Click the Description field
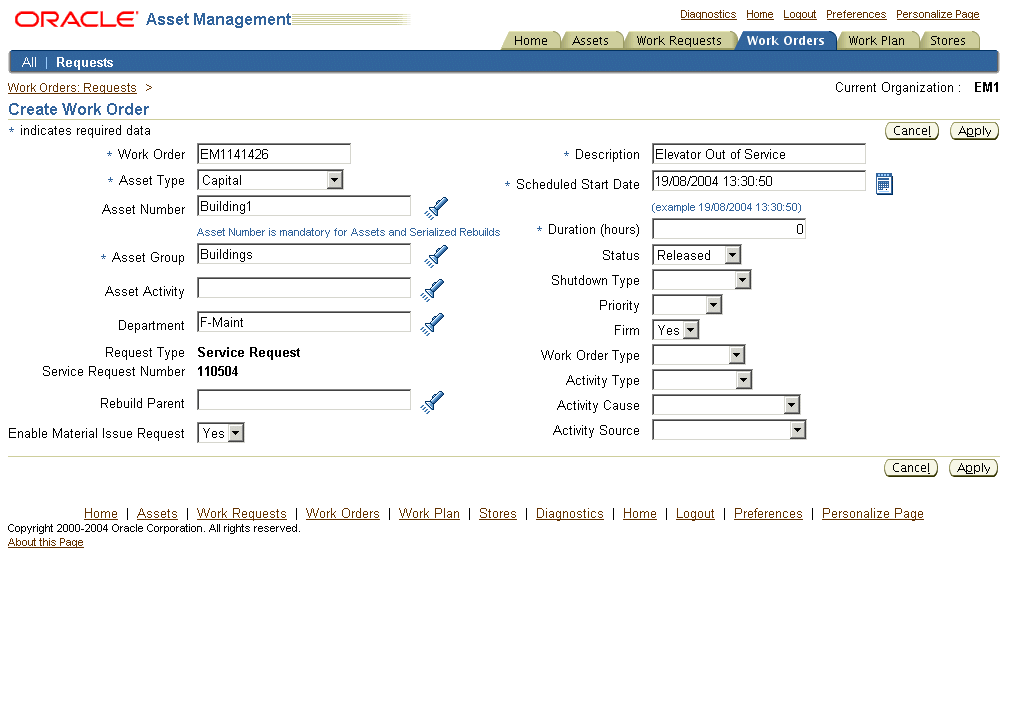The height and width of the screenshot is (712, 1010). click(x=759, y=154)
